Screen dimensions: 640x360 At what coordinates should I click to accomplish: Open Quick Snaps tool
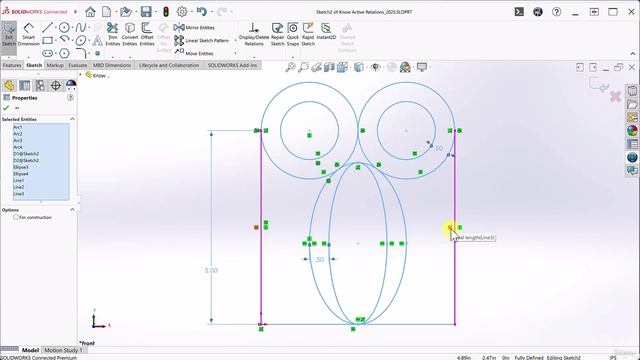click(293, 34)
